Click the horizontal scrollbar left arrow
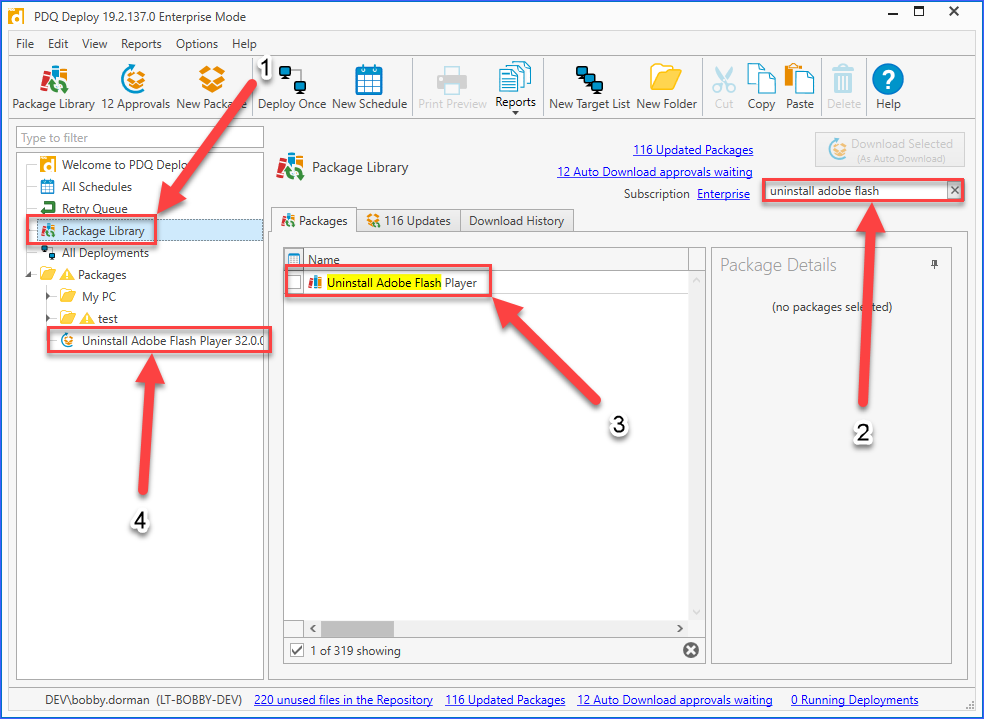 (x=313, y=628)
